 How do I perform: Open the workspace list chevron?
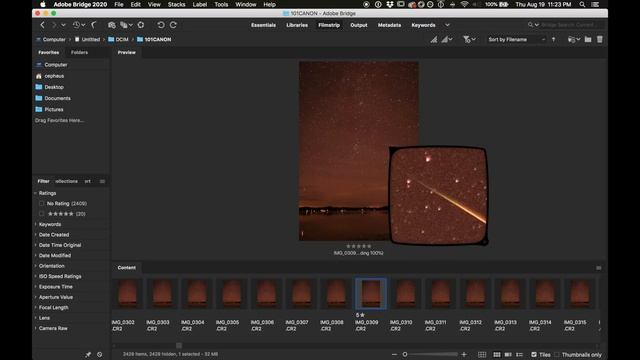447,25
